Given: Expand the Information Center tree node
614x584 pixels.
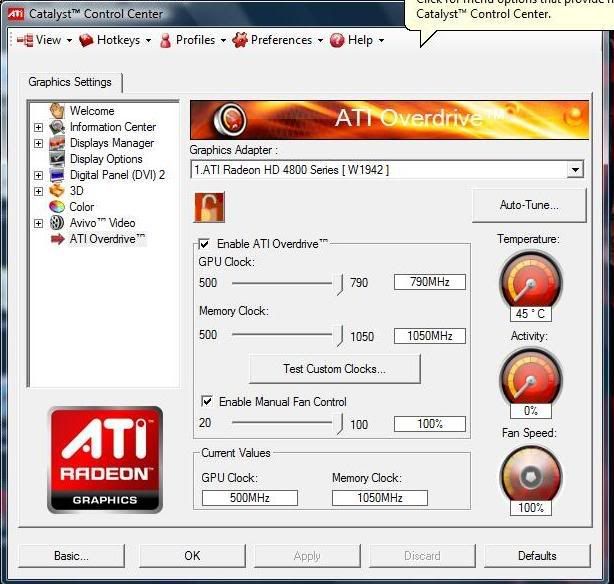Looking at the screenshot, I should coord(38,127).
